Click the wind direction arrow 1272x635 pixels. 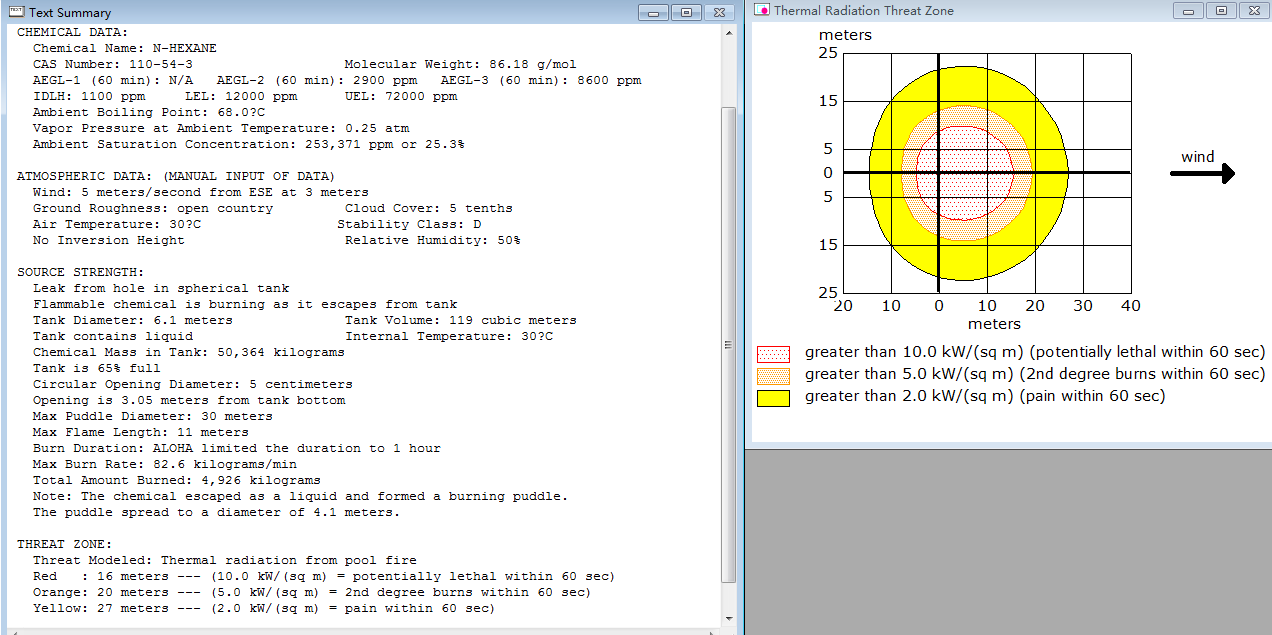(1203, 174)
